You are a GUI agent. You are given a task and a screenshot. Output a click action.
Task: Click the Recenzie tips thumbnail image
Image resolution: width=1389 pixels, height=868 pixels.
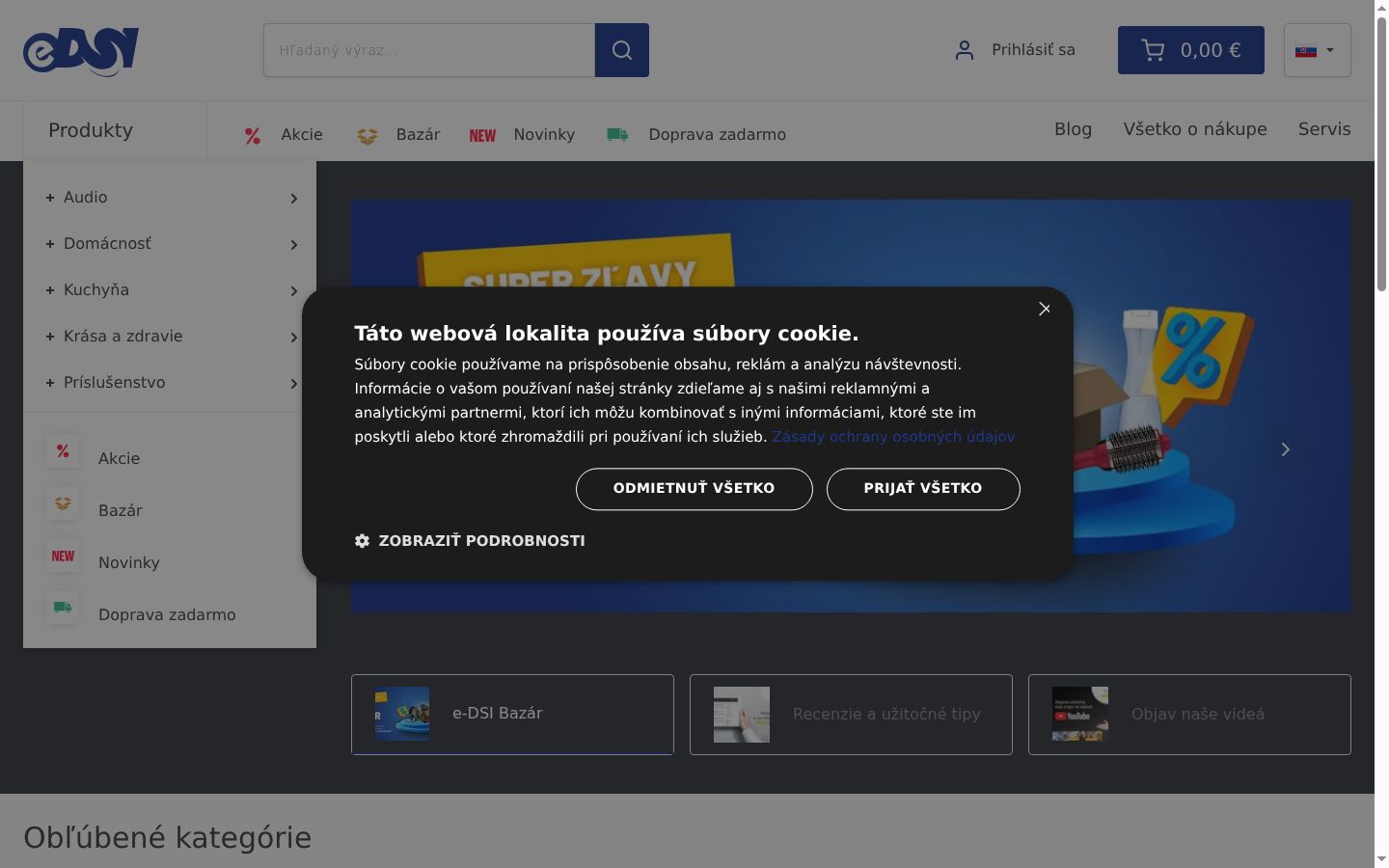[742, 715]
